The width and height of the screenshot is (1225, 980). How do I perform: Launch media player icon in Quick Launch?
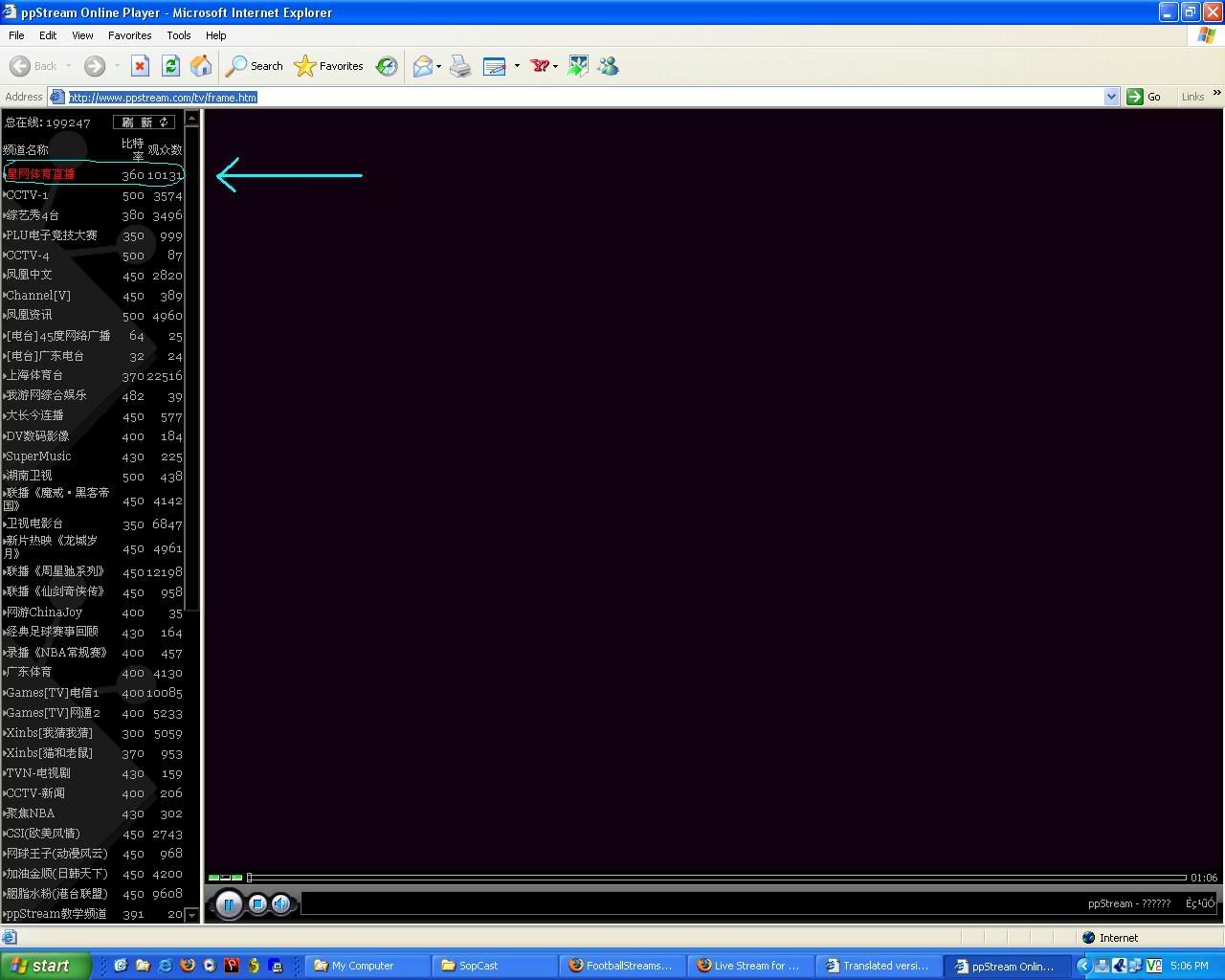(x=209, y=966)
